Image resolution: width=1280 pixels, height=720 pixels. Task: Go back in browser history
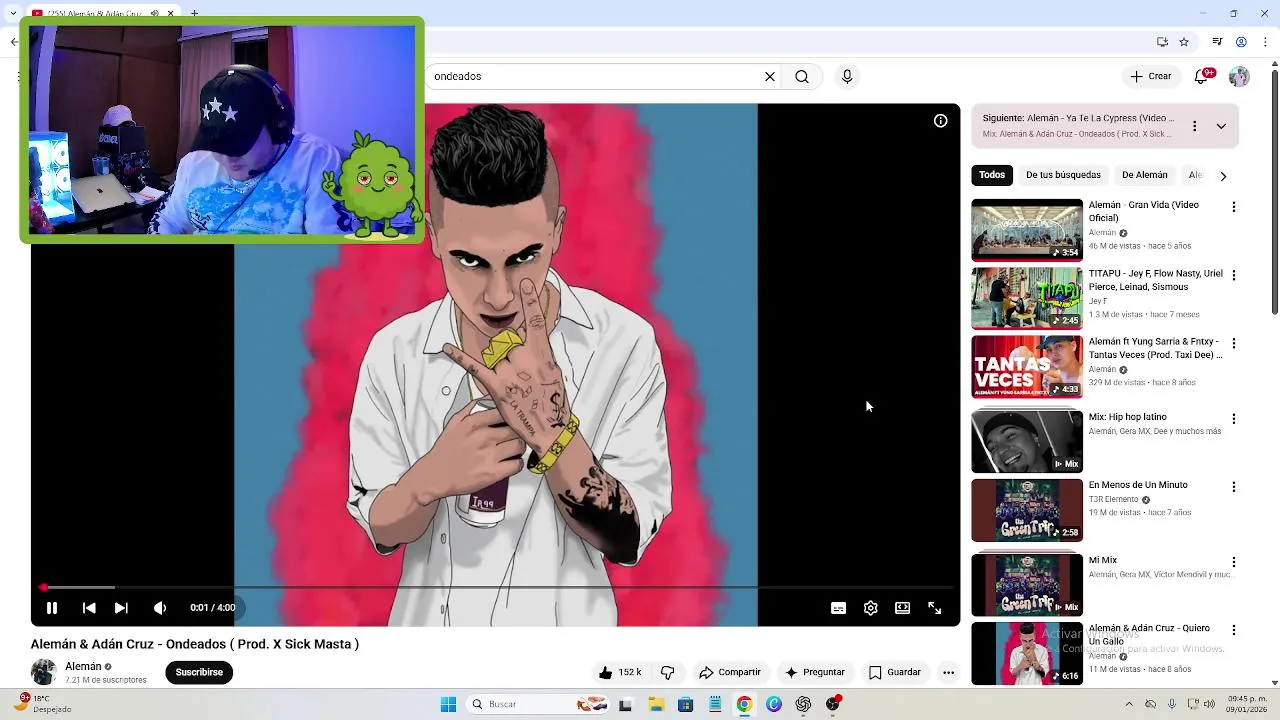pyautogui.click(x=14, y=42)
